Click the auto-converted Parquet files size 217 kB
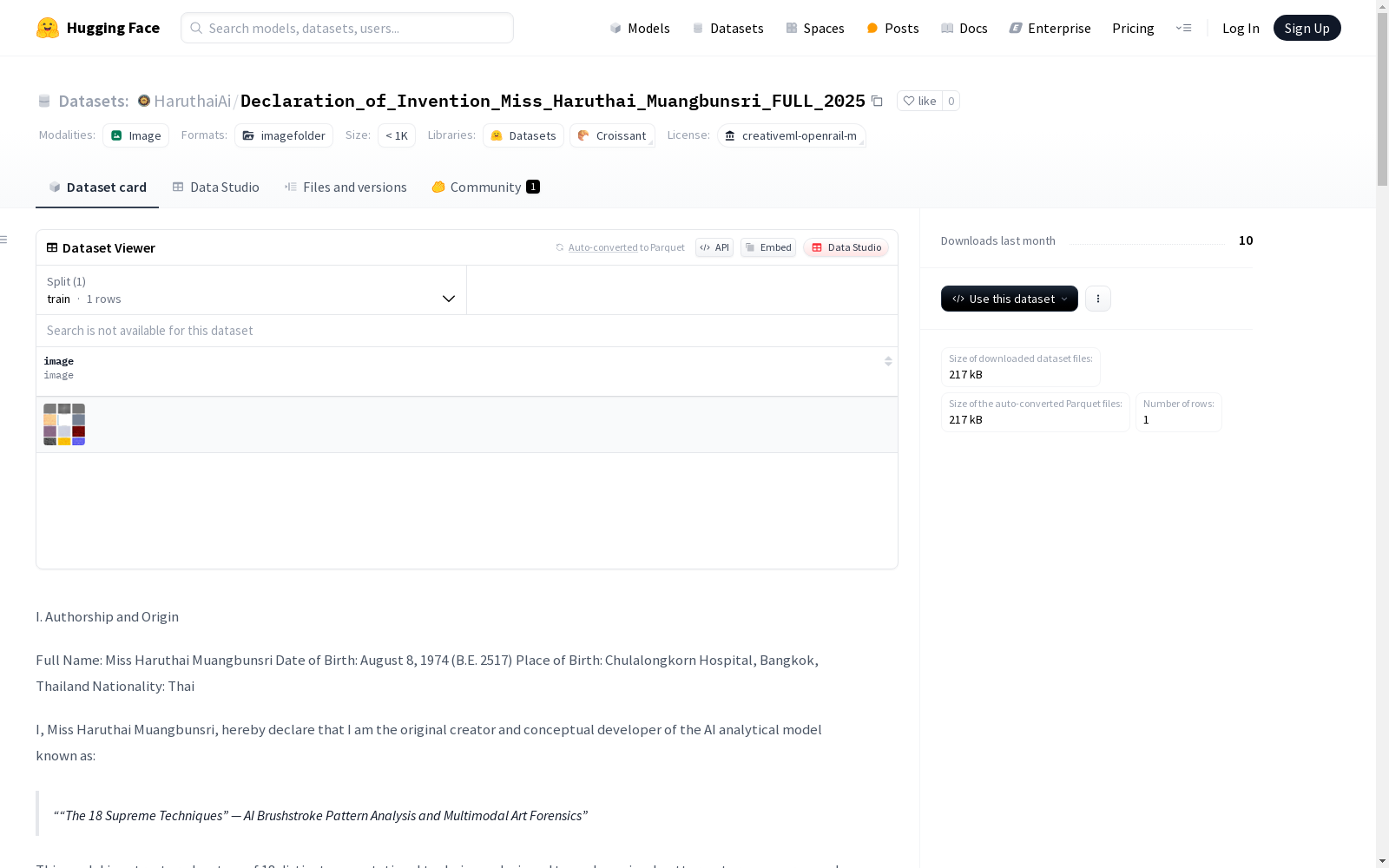1389x868 pixels. (965, 420)
